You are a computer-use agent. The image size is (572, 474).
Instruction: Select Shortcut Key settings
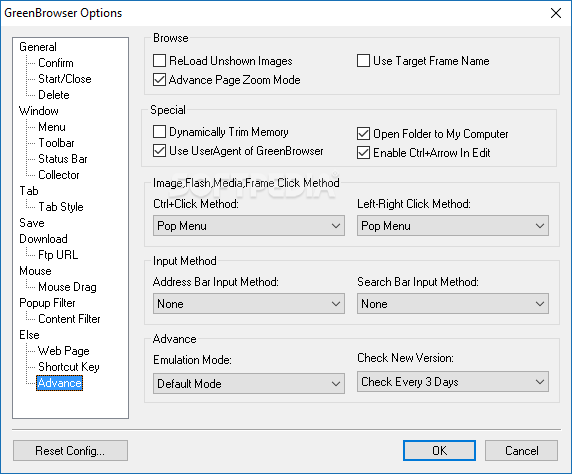point(69,367)
